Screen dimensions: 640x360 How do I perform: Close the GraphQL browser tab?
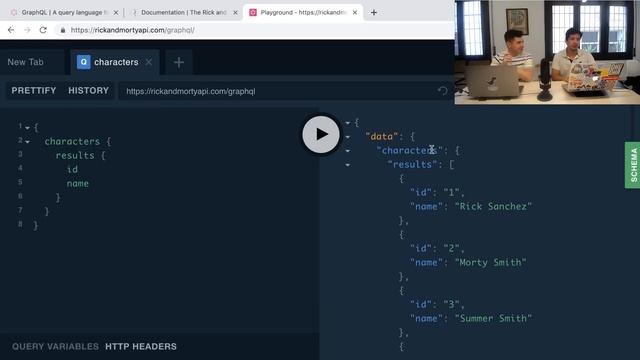(116, 13)
